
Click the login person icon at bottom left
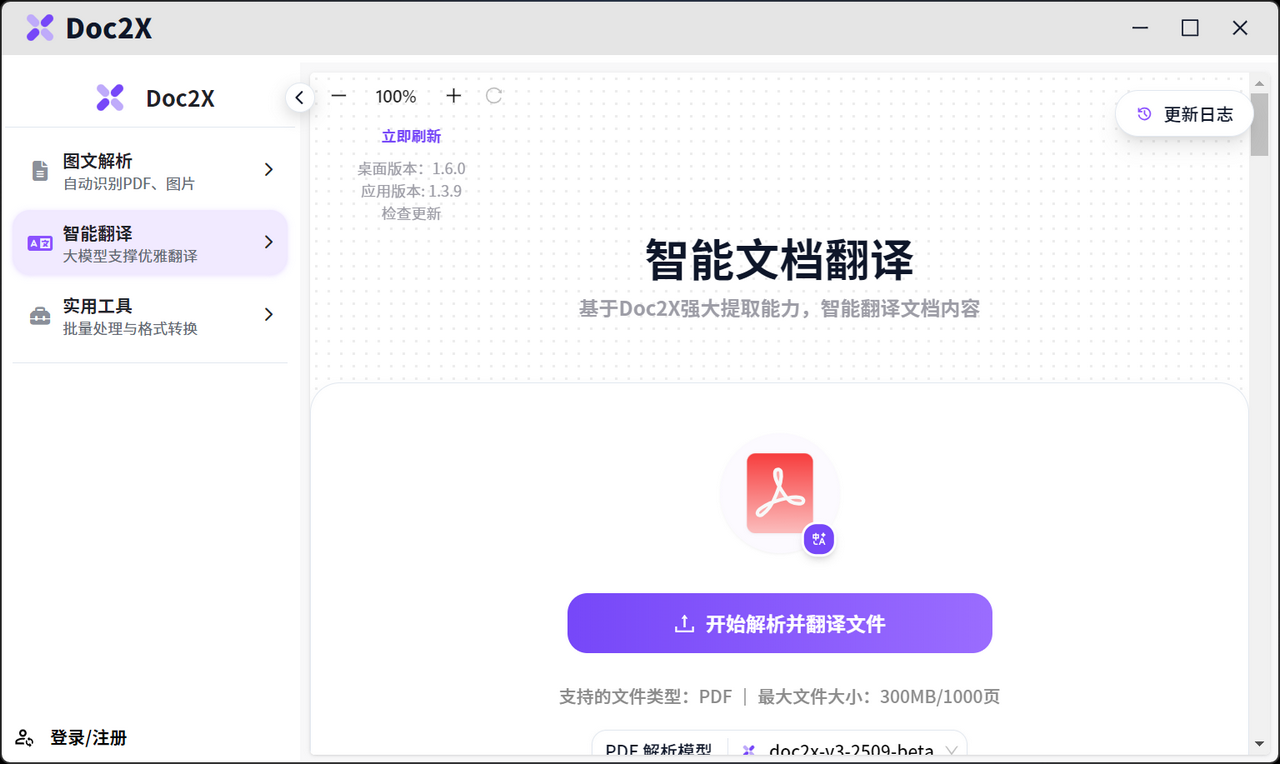tap(22, 738)
